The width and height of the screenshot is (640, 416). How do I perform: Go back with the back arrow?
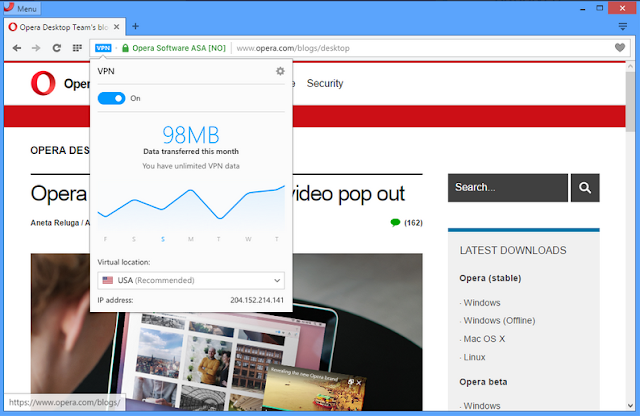17,48
